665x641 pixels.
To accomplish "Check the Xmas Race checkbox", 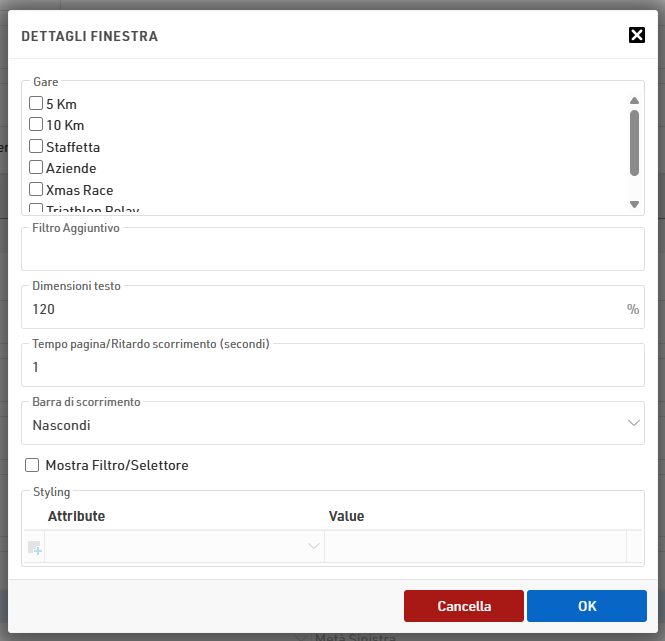I will coord(36,189).
